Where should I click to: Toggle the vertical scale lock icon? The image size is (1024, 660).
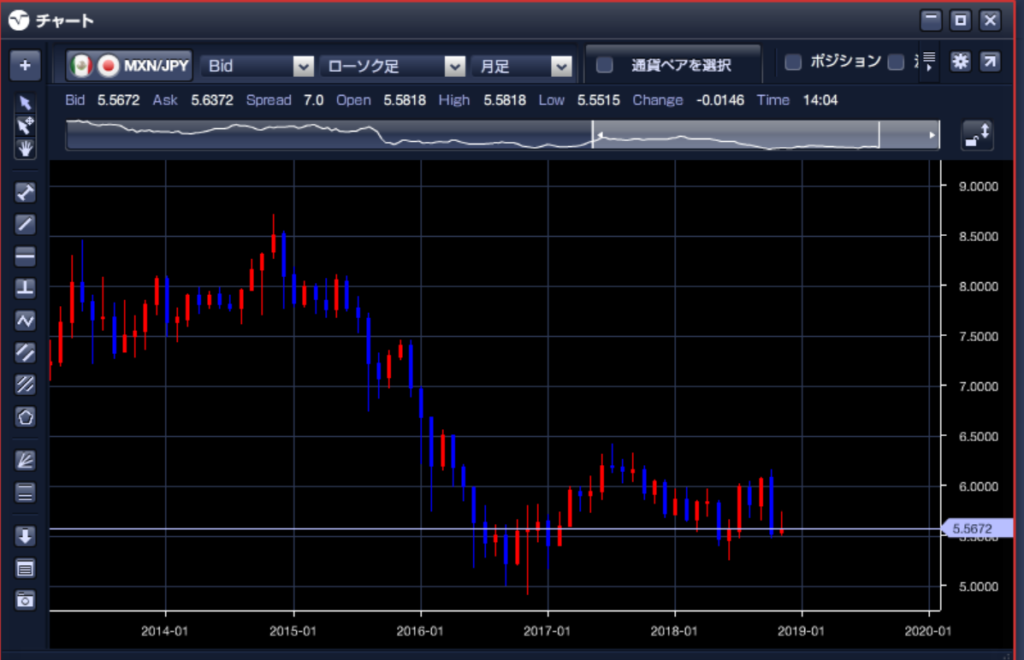pyautogui.click(x=978, y=135)
